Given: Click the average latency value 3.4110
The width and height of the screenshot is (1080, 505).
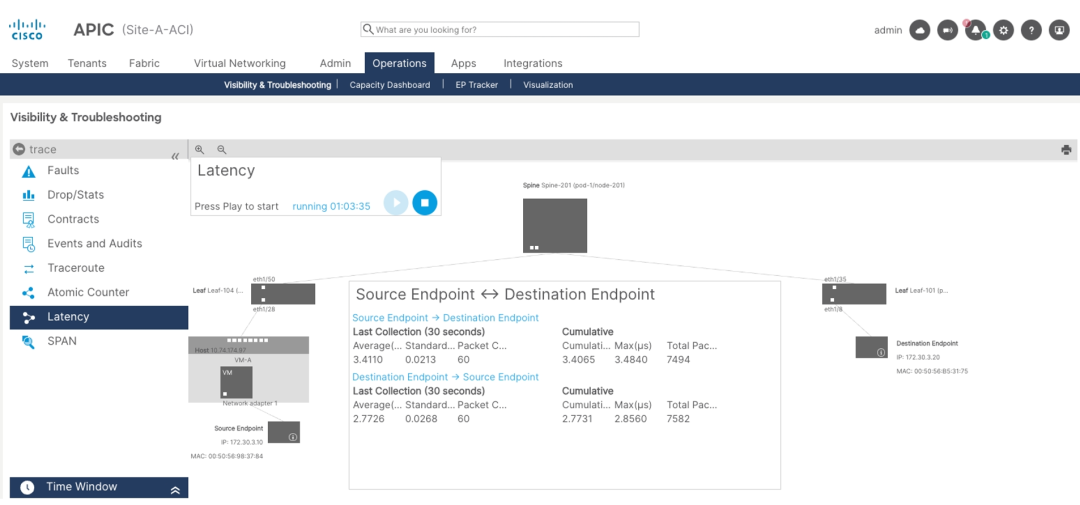Looking at the screenshot, I should coord(368,360).
